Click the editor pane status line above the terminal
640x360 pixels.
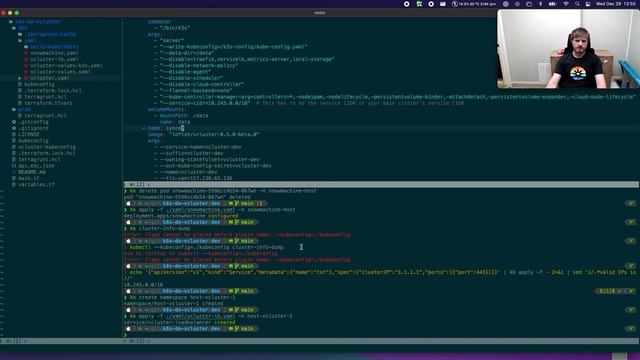coord(381,184)
